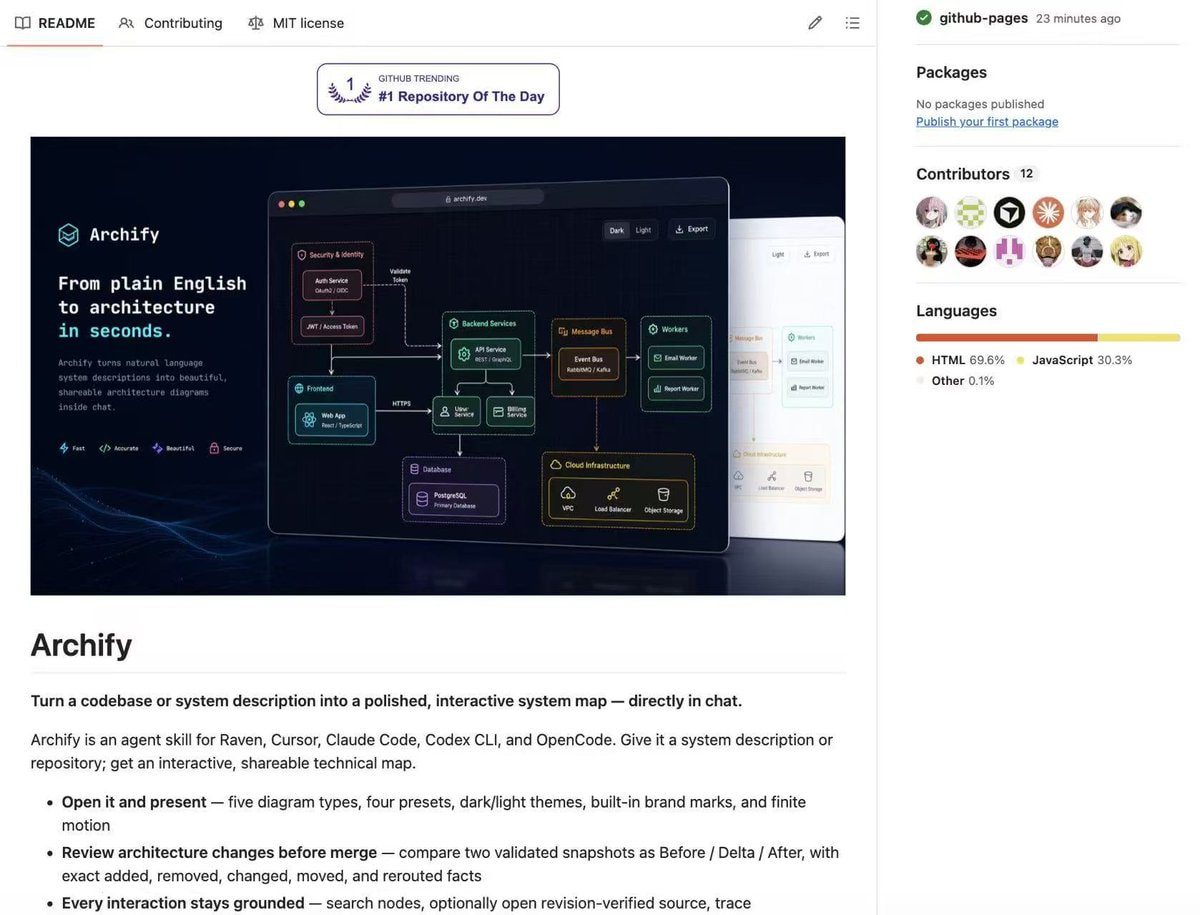Click the bold Turn a codebase tagline
The width and height of the screenshot is (1200, 915).
(x=386, y=701)
